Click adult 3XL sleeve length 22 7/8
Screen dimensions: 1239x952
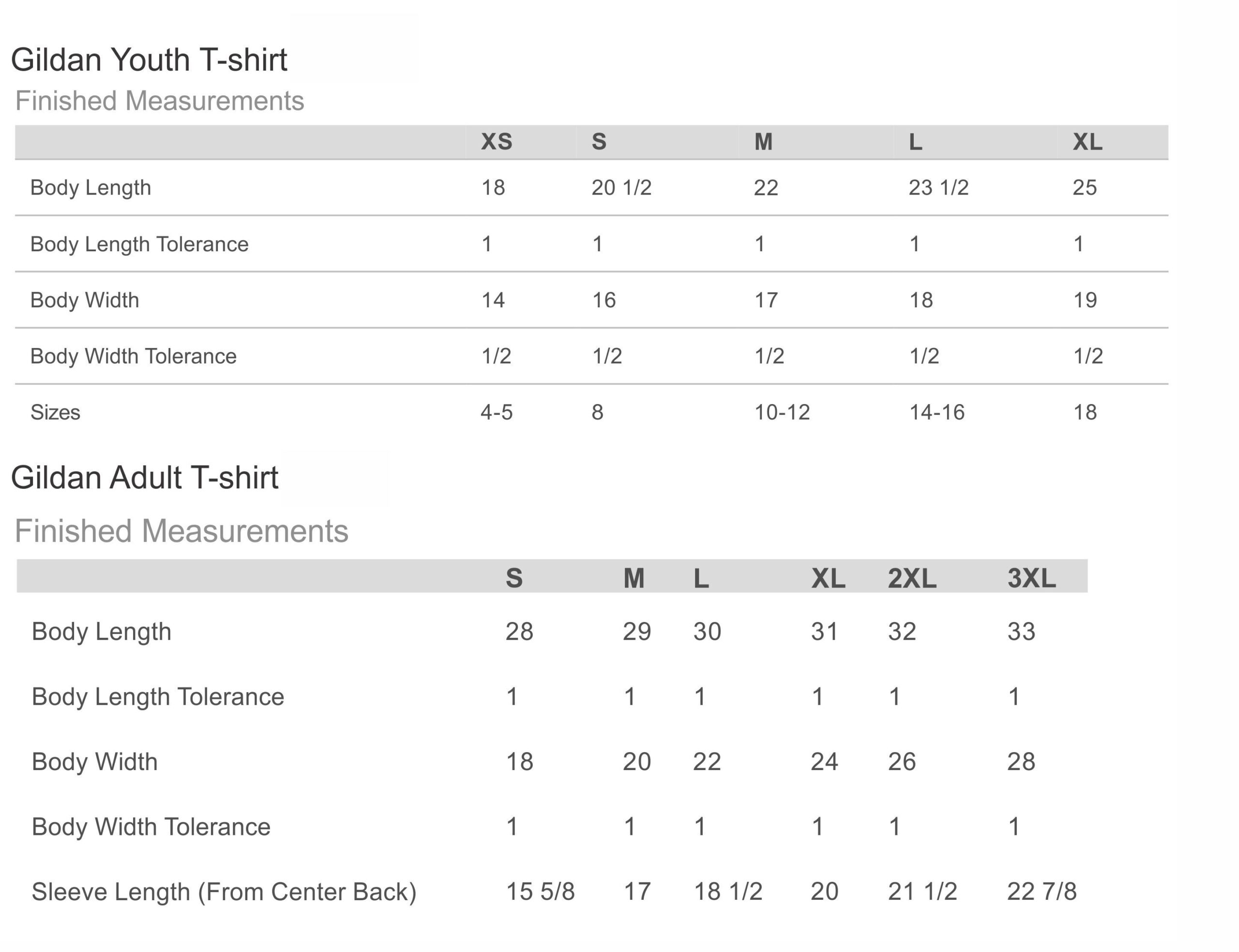[x=1042, y=892]
